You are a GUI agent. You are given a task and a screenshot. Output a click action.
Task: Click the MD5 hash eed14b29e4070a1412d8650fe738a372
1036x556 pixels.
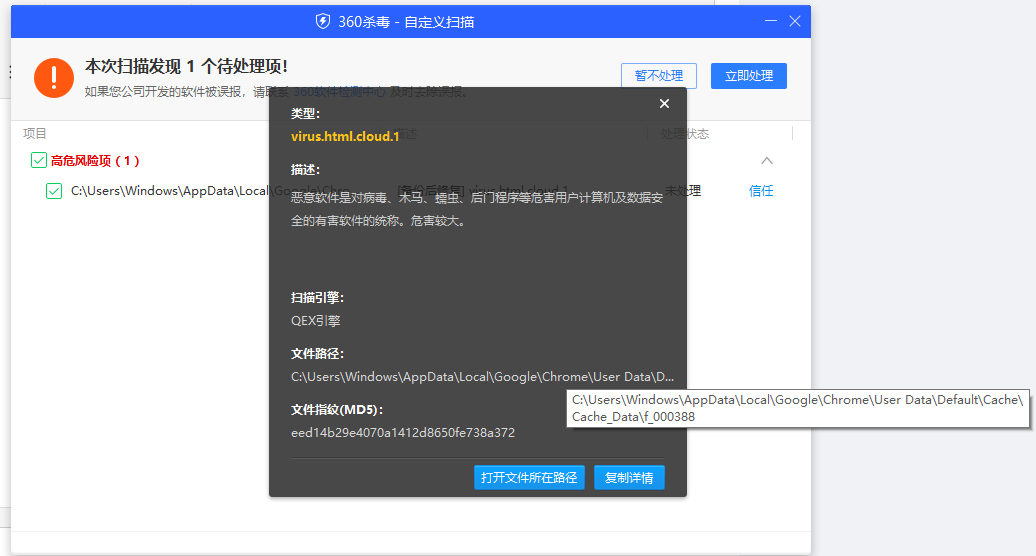403,433
